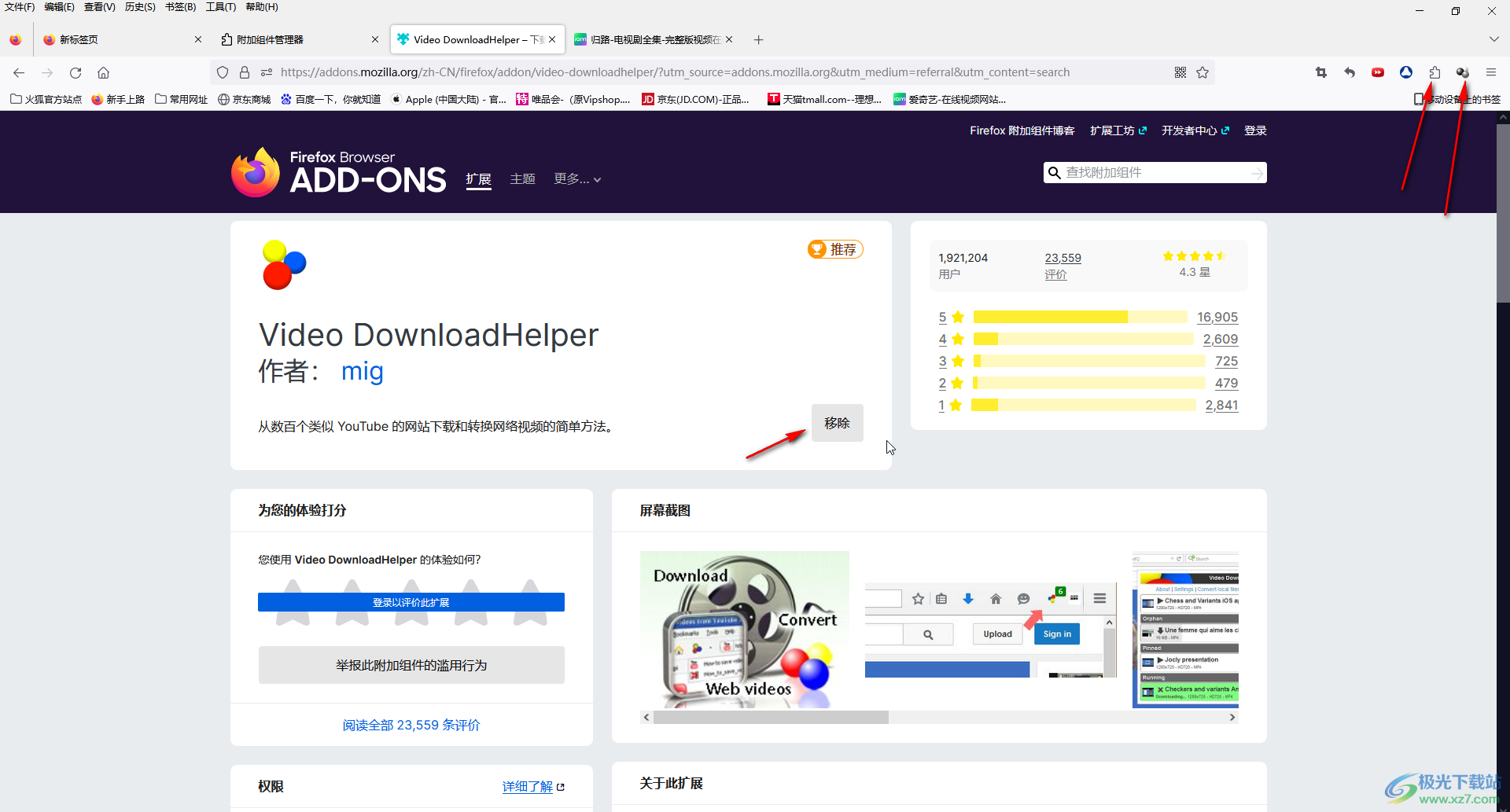Go forward using the forward arrow

coord(47,72)
